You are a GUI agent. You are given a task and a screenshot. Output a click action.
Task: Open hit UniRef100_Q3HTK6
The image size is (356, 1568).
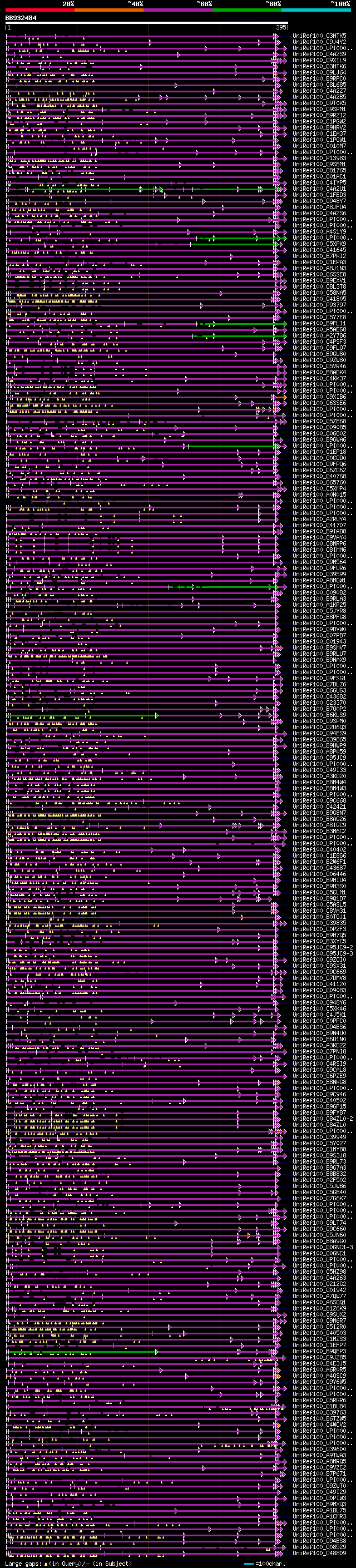(x=319, y=66)
